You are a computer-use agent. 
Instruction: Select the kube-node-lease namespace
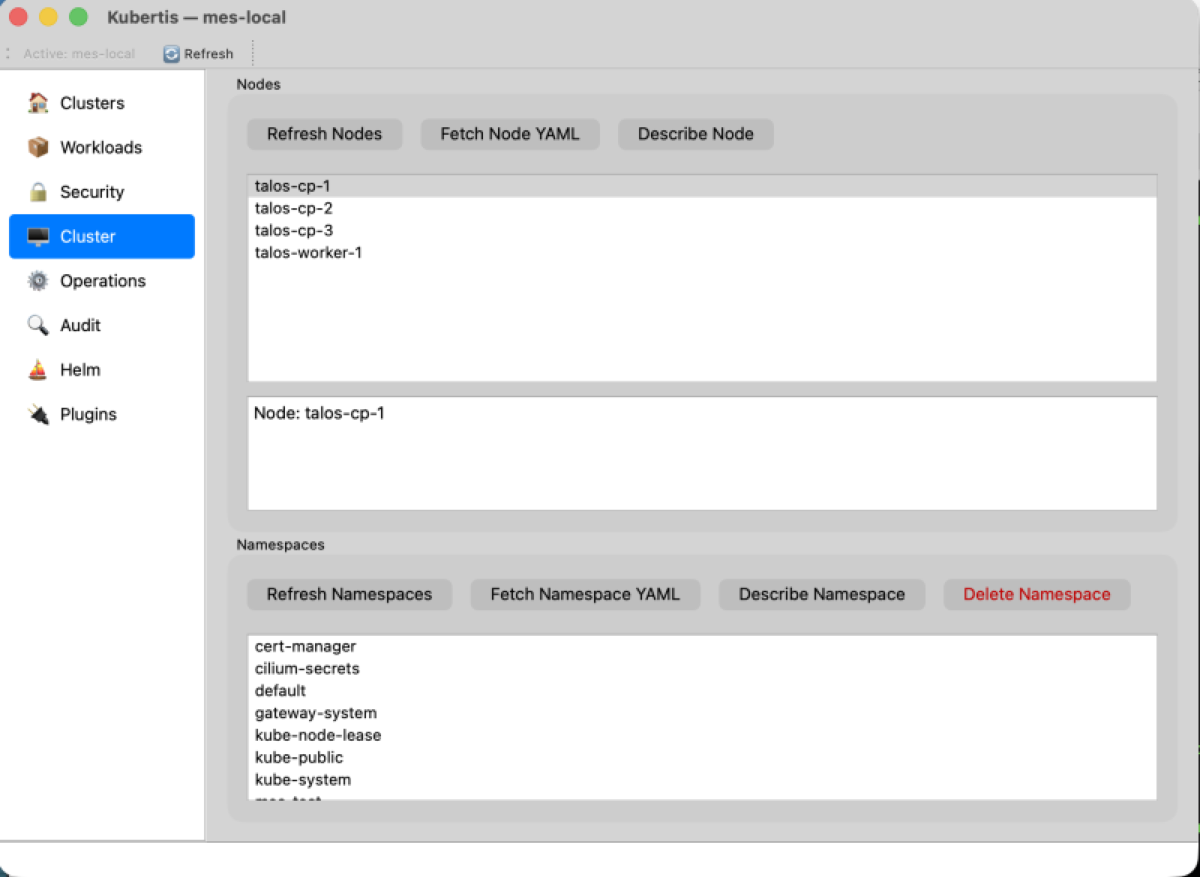(x=702, y=735)
